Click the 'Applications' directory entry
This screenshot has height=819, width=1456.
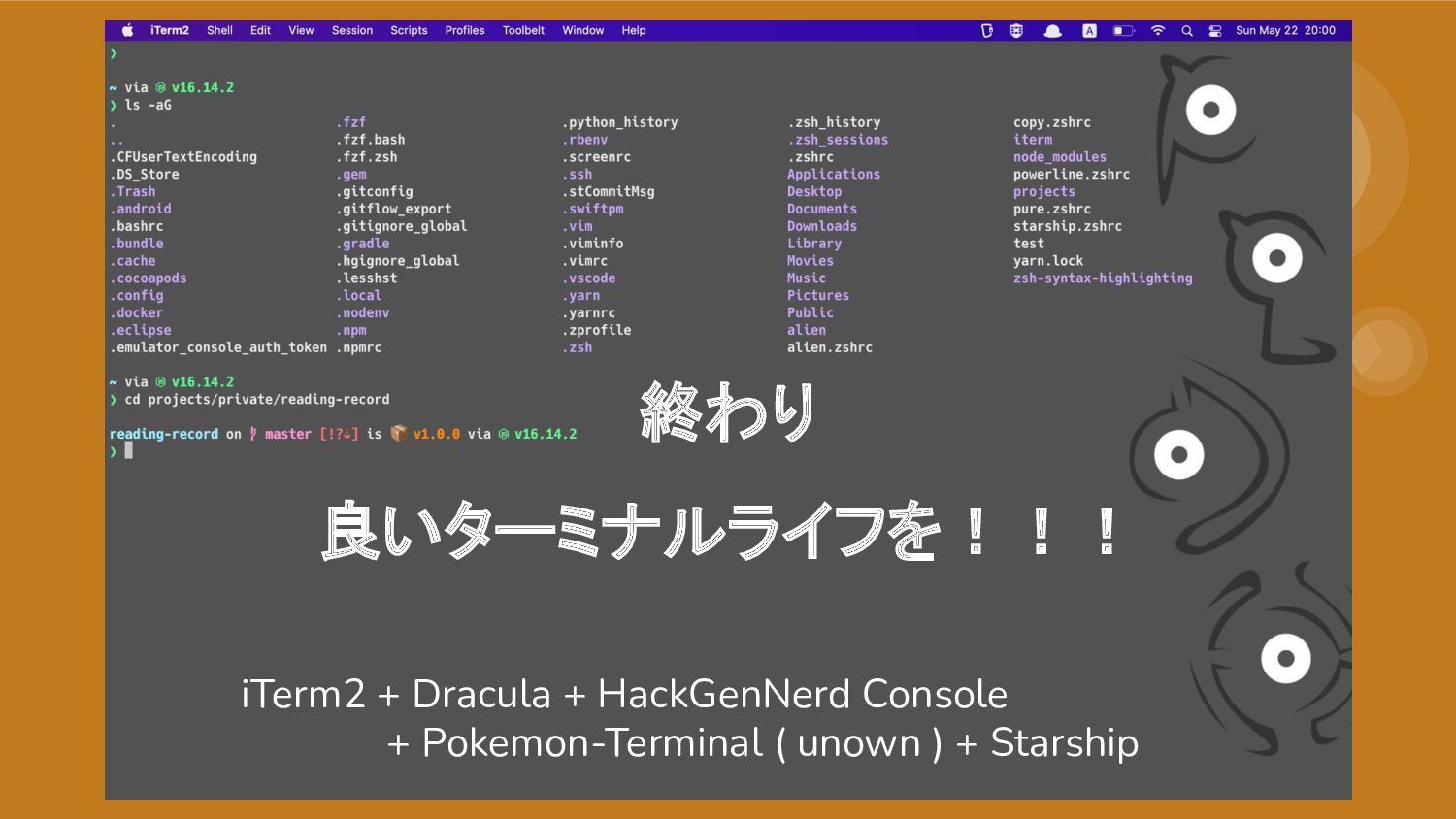tap(834, 175)
